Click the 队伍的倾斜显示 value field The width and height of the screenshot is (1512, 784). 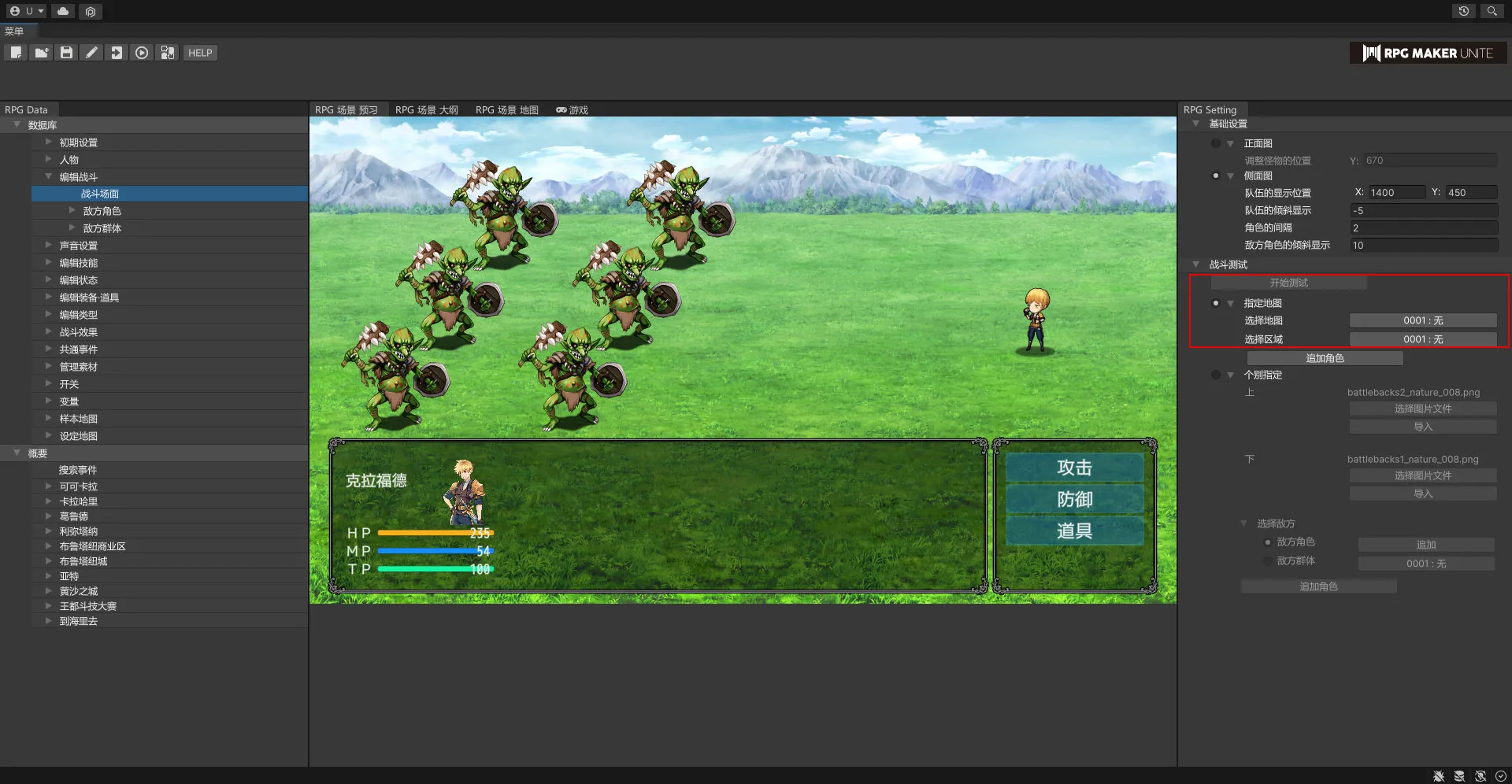(x=1423, y=211)
